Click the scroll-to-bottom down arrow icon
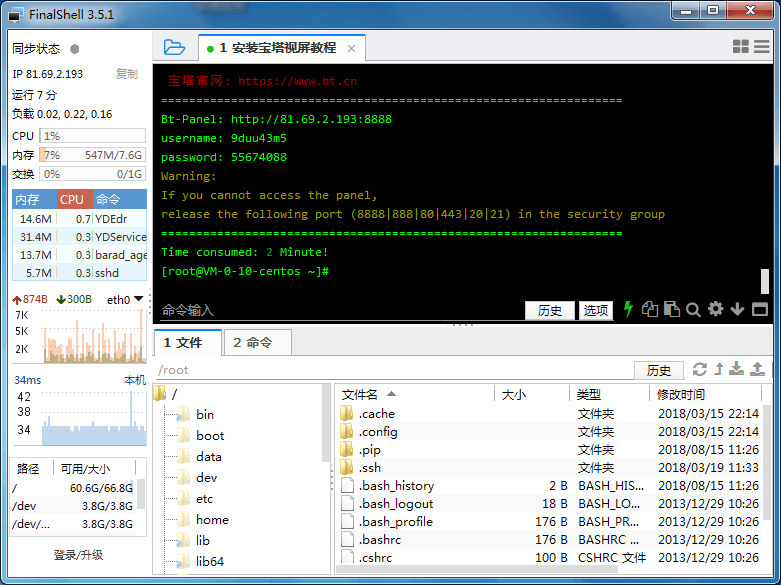 tap(738, 310)
